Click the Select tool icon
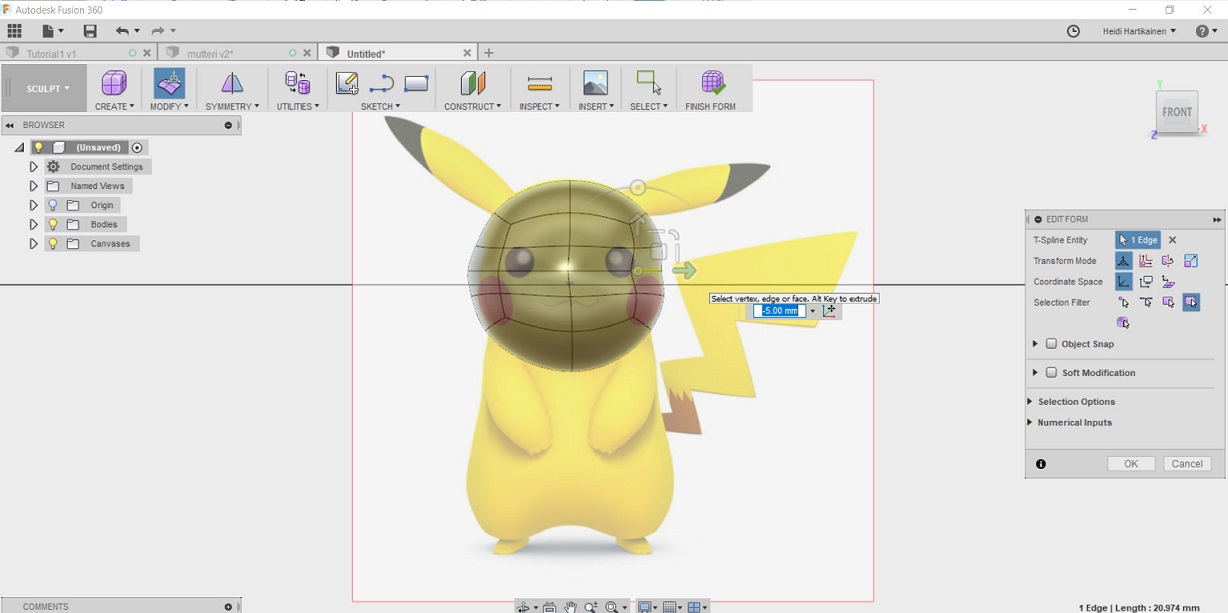The height and width of the screenshot is (613, 1228). tap(648, 83)
